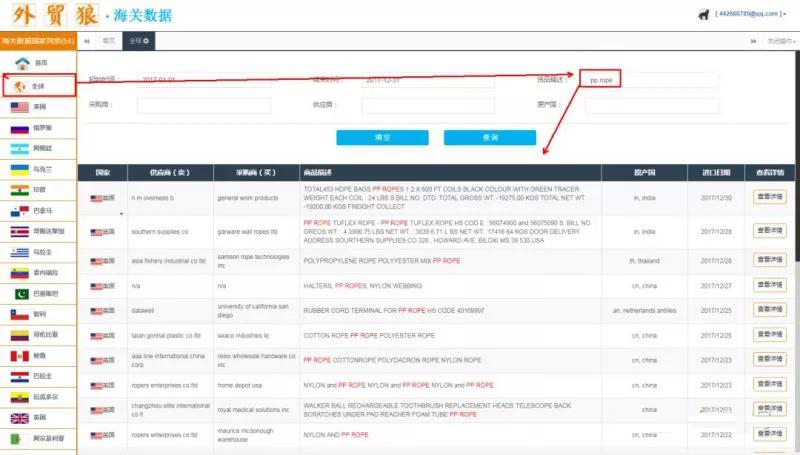Select the 智利 flag in sidebar
800x455 pixels.
click(19, 314)
